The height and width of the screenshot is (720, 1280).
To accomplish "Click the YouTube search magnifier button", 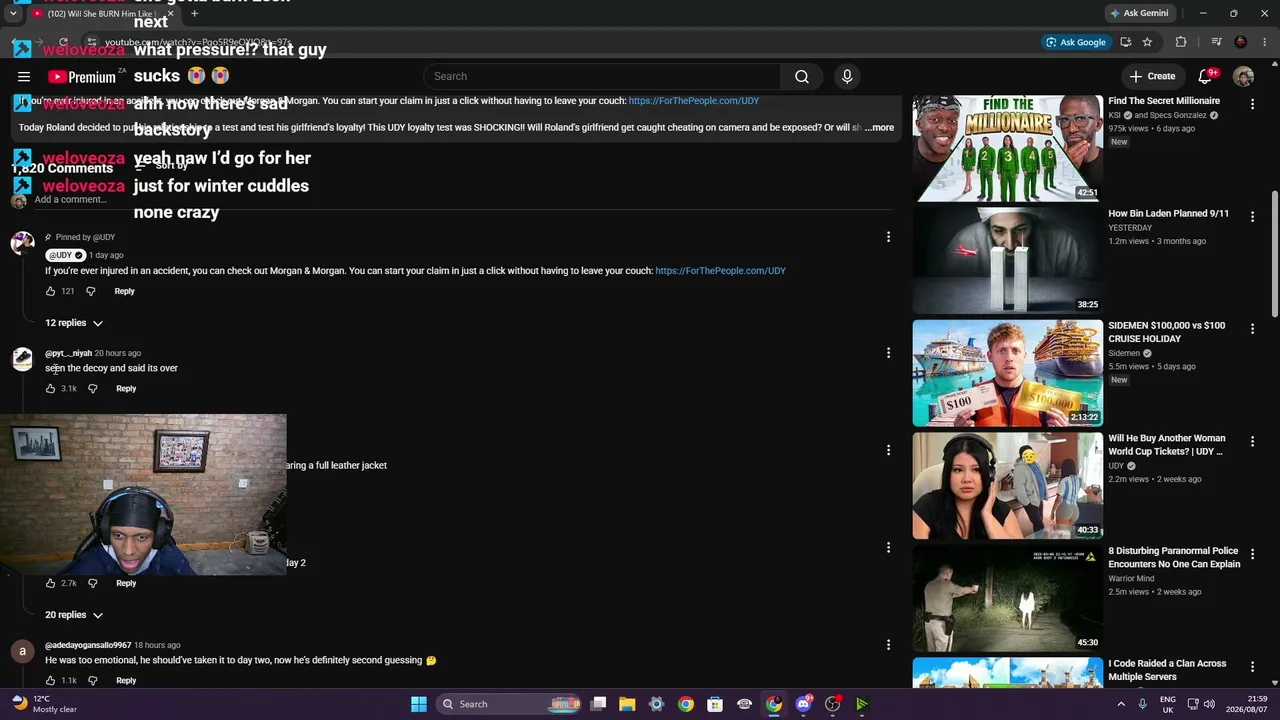I will pyautogui.click(x=802, y=77).
